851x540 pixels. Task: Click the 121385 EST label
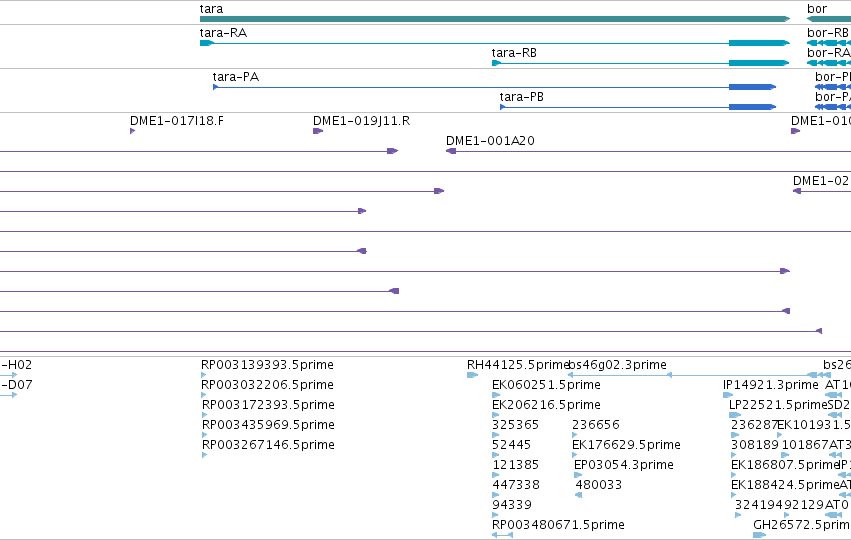click(x=516, y=465)
